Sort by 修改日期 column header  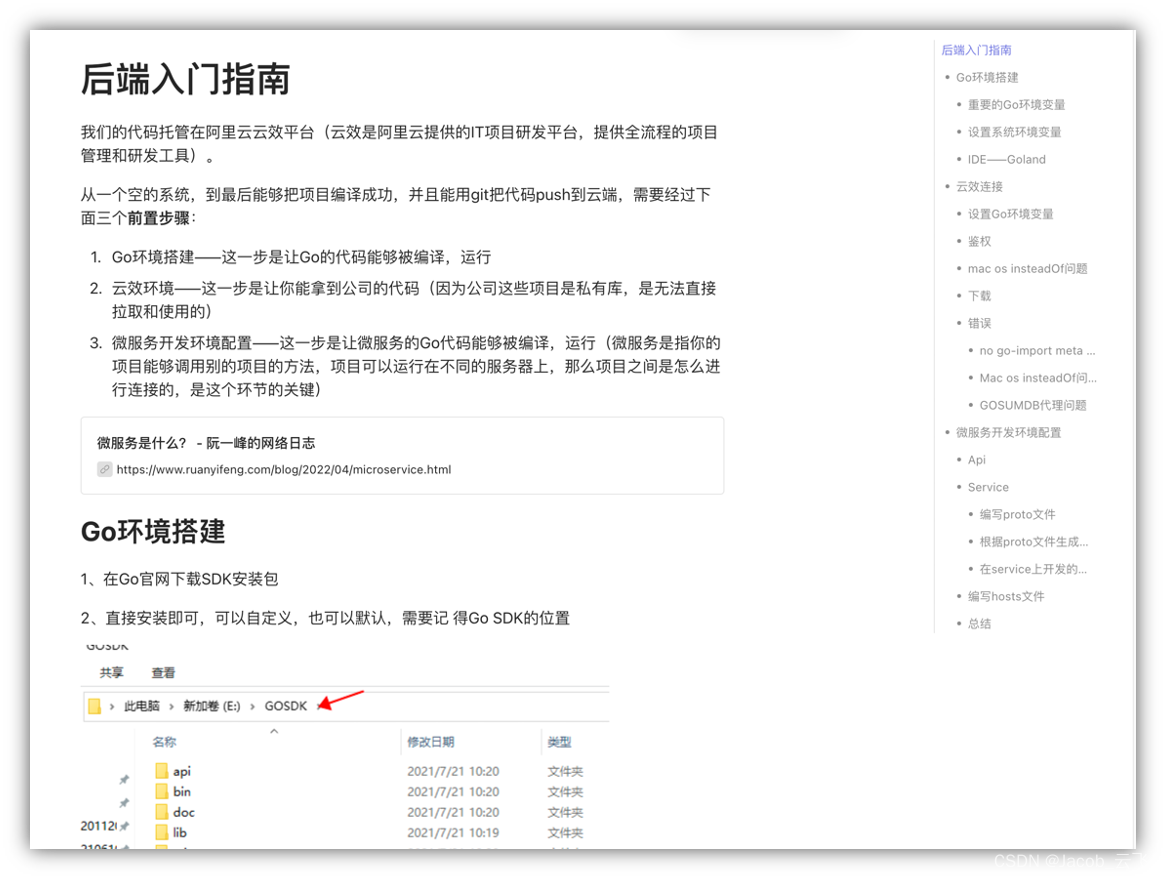[x=431, y=742]
